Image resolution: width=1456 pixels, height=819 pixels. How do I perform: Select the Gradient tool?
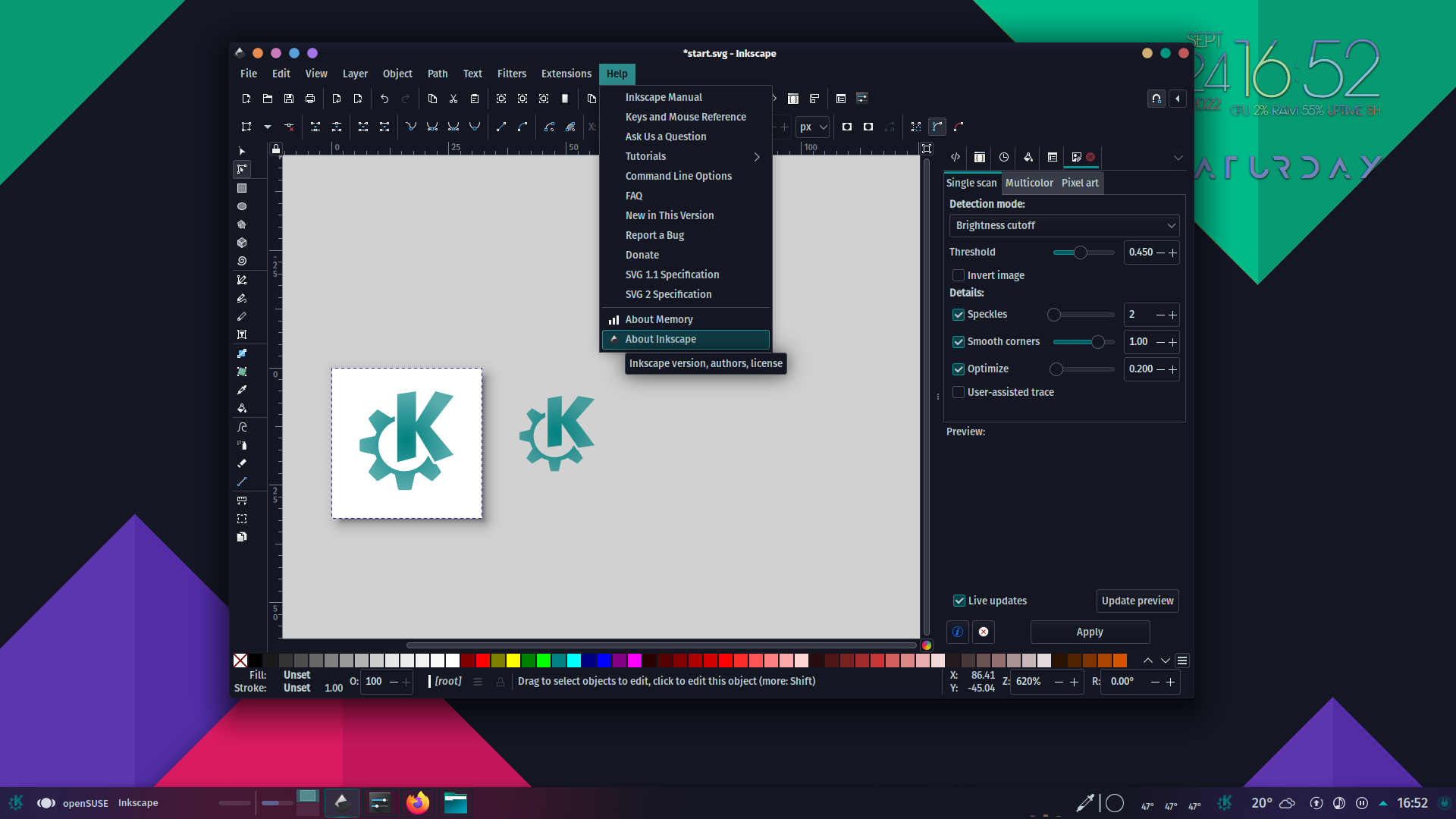[242, 353]
